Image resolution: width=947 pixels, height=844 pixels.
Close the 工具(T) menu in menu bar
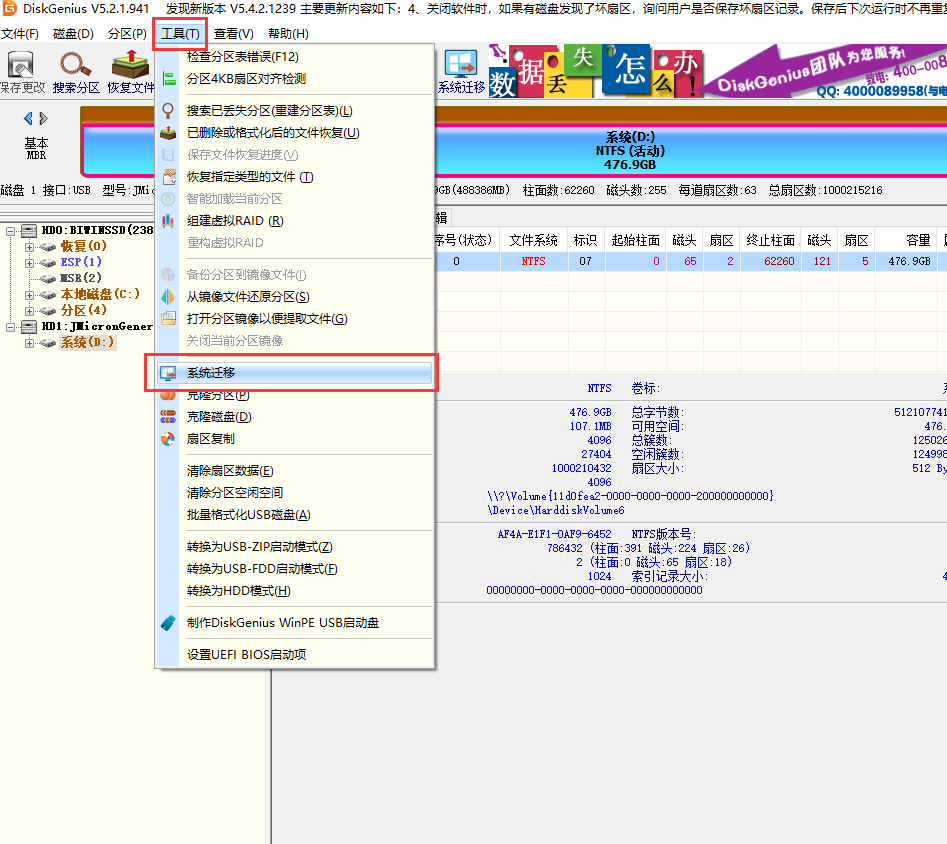180,34
